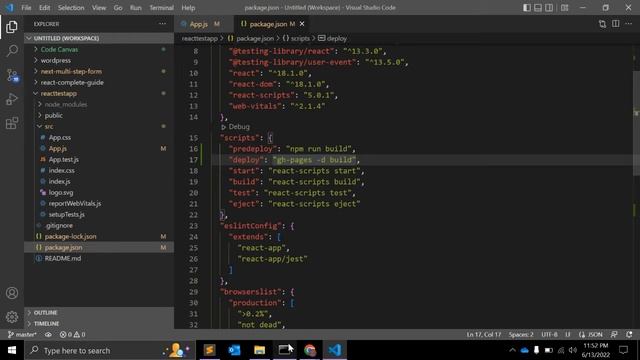The height and width of the screenshot is (360, 640).
Task: Change Spaces: 2 indentation setting
Action: point(521,334)
